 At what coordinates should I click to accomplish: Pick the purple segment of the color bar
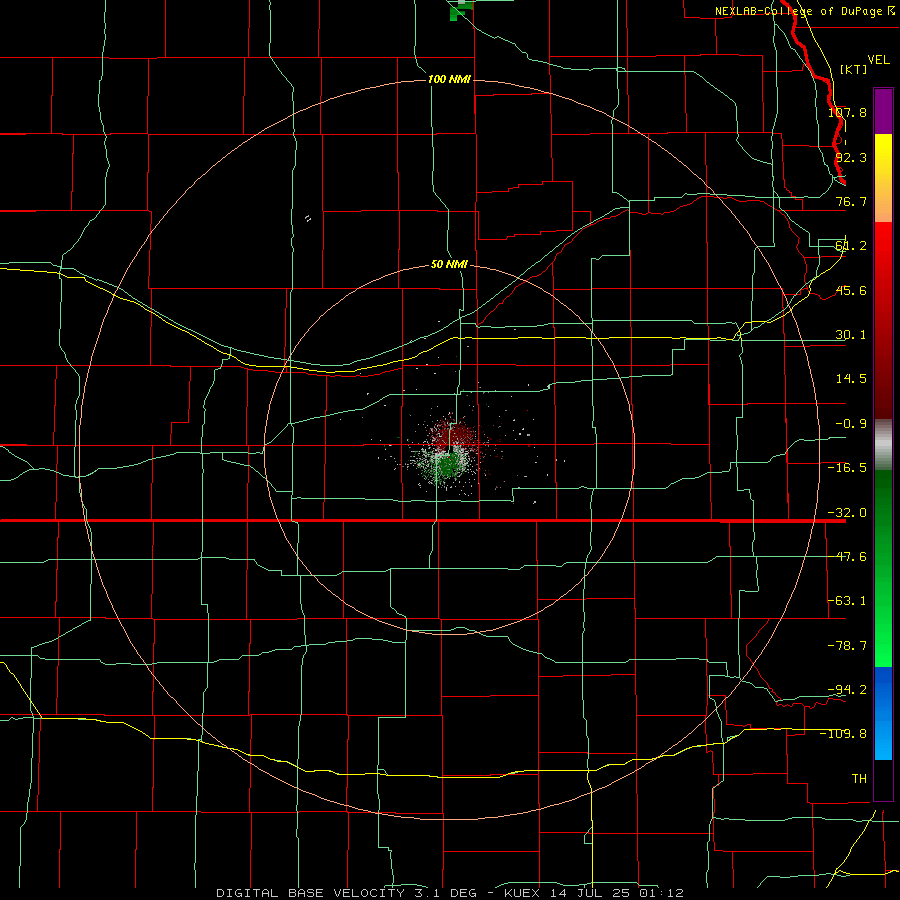[883, 111]
